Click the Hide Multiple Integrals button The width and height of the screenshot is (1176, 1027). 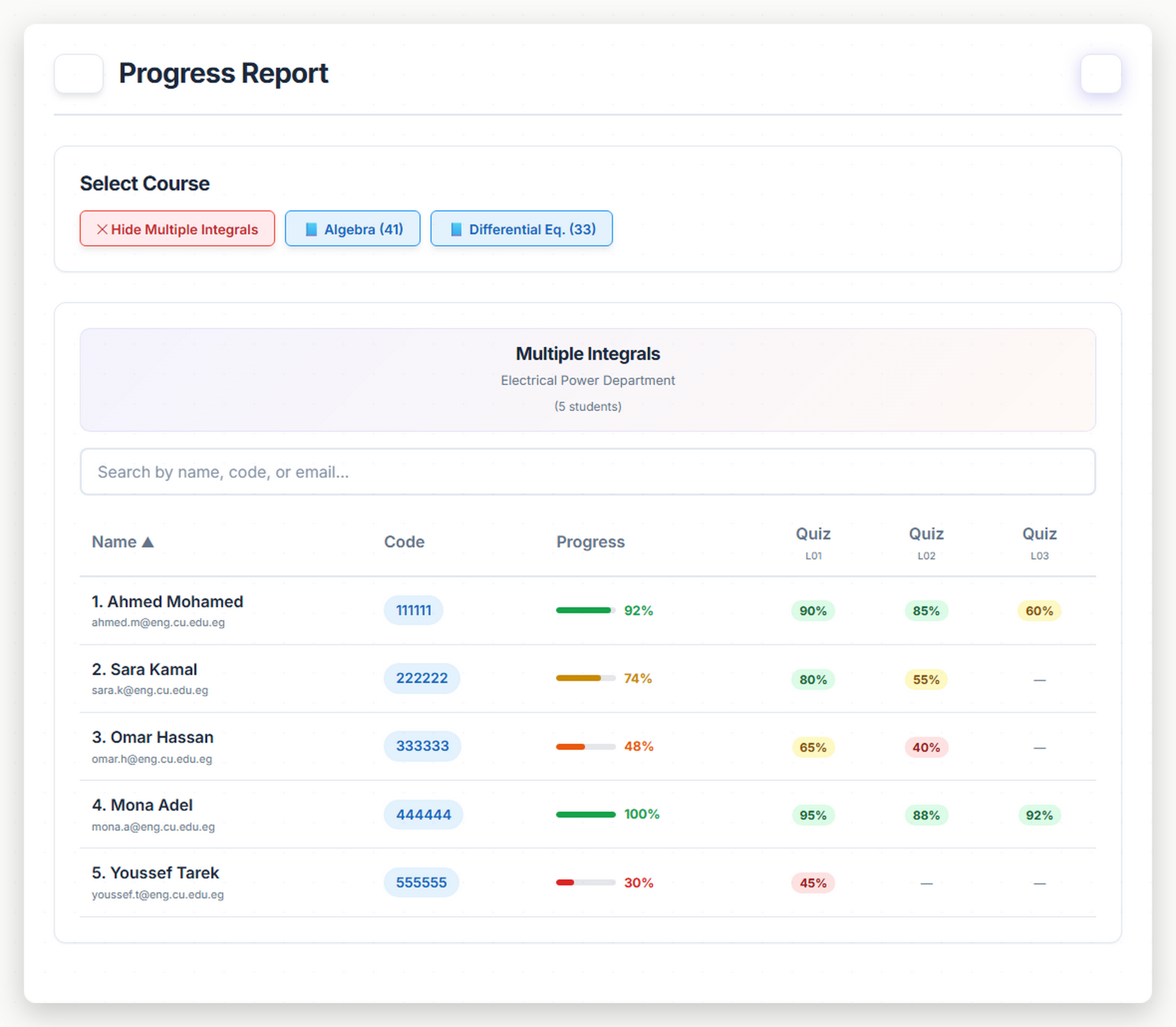coord(177,229)
